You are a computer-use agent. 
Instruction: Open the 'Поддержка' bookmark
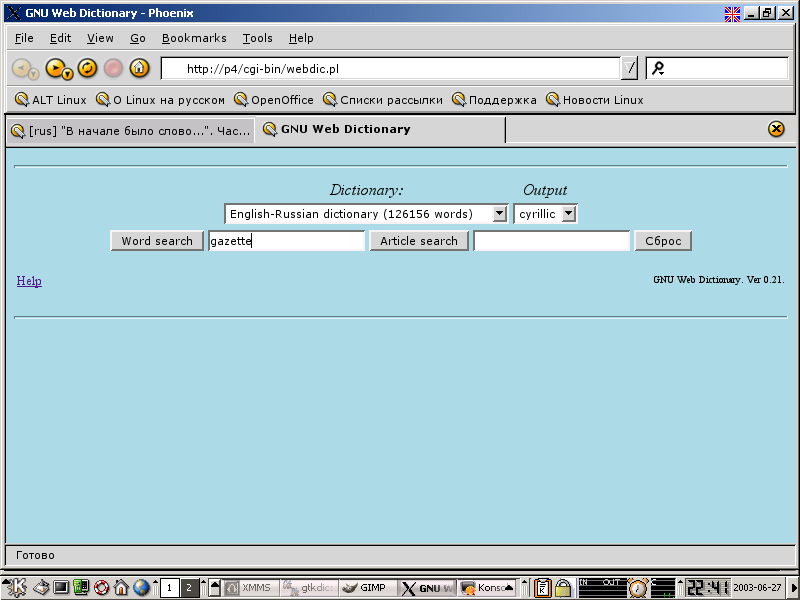coord(494,100)
